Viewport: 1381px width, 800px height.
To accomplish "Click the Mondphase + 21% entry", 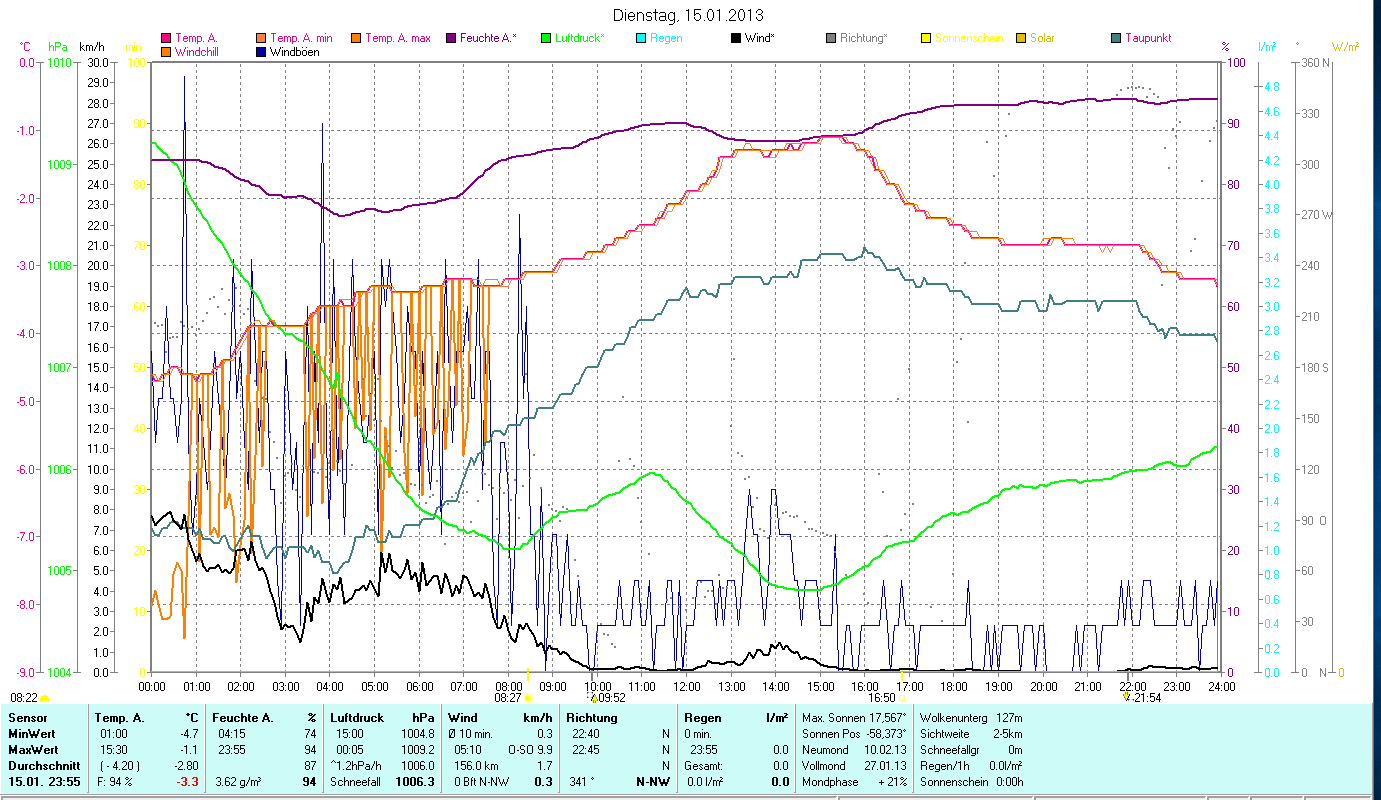I will (854, 782).
